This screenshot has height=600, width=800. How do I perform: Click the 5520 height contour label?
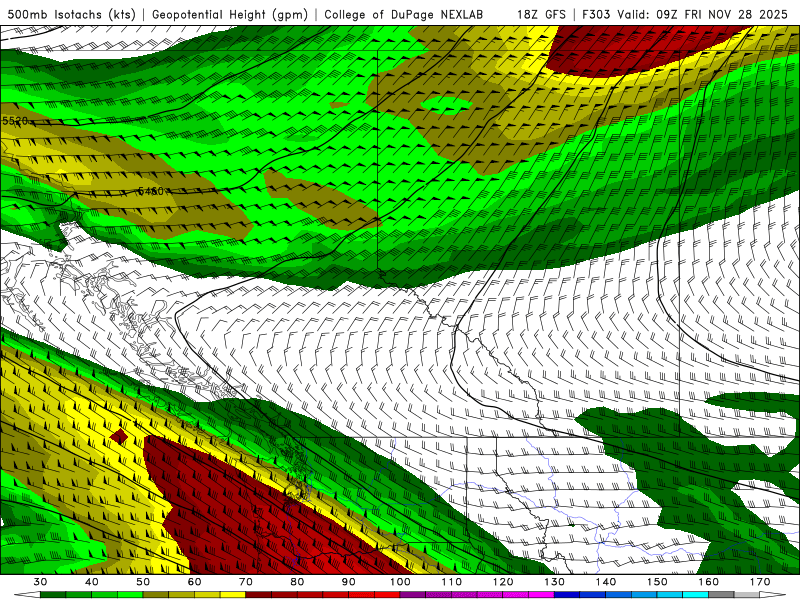15,121
